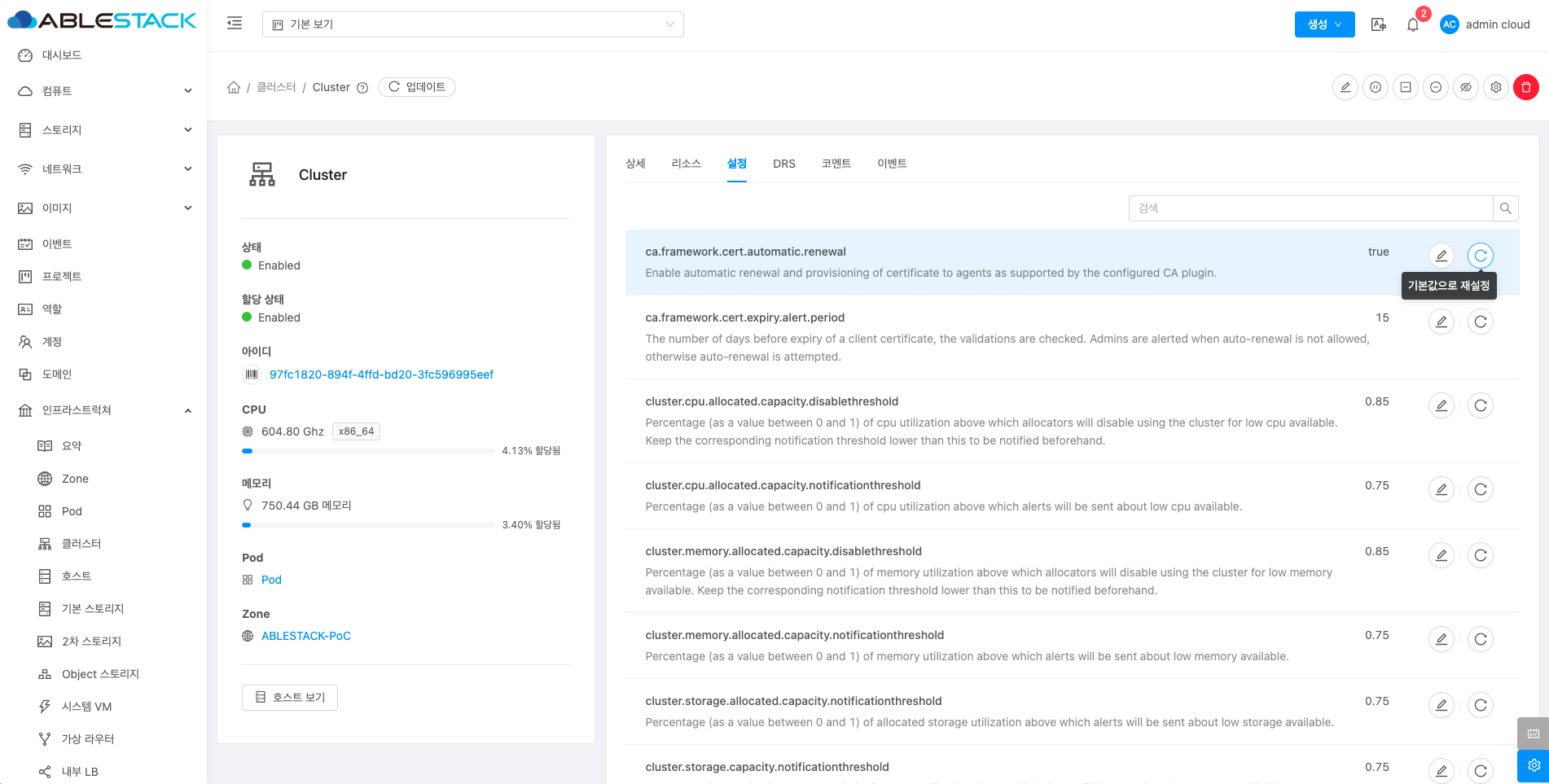Switch to the DRS tab
This screenshot has height=784, width=1549.
click(783, 164)
